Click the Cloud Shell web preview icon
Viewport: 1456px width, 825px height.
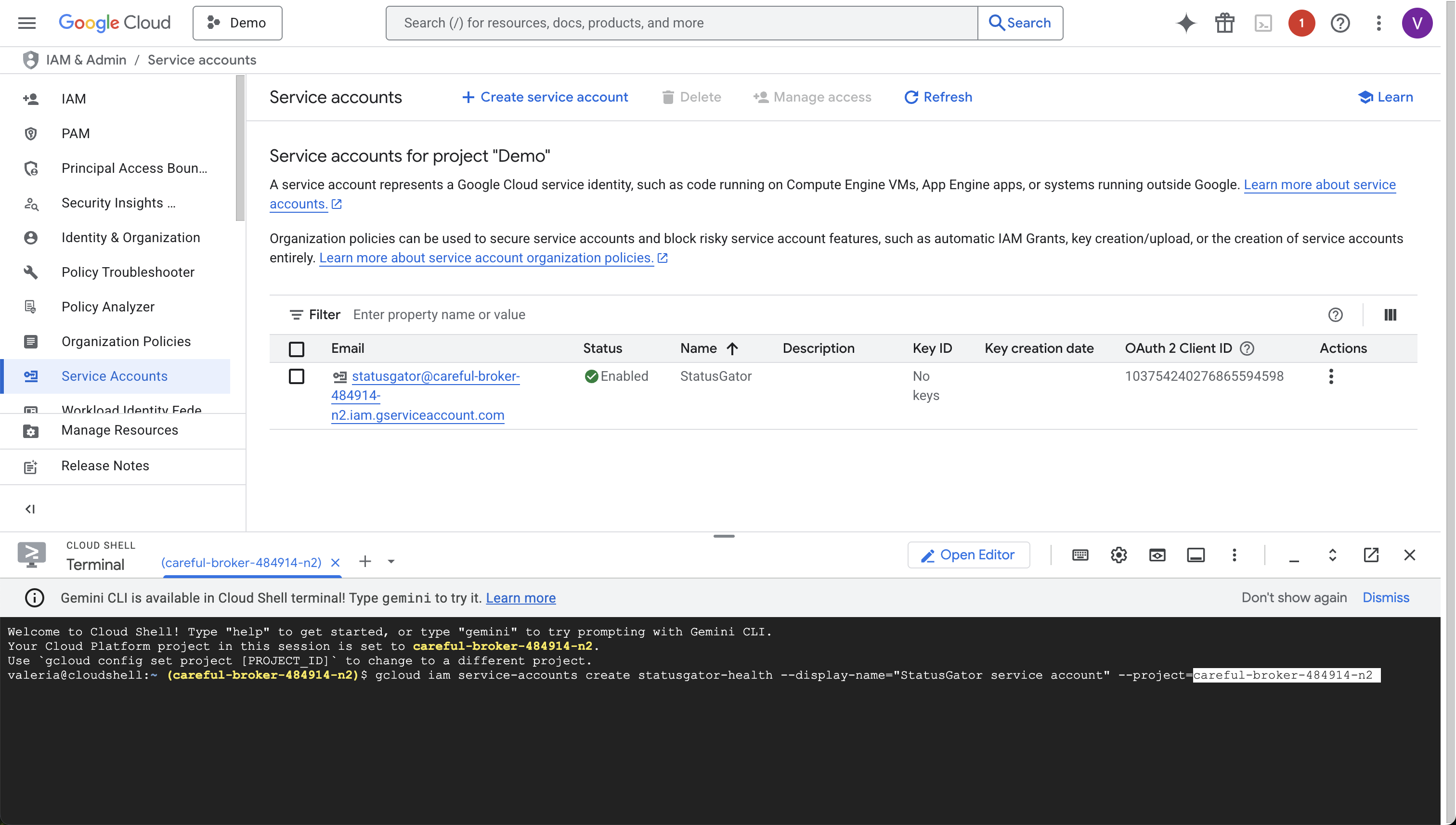coord(1157,555)
